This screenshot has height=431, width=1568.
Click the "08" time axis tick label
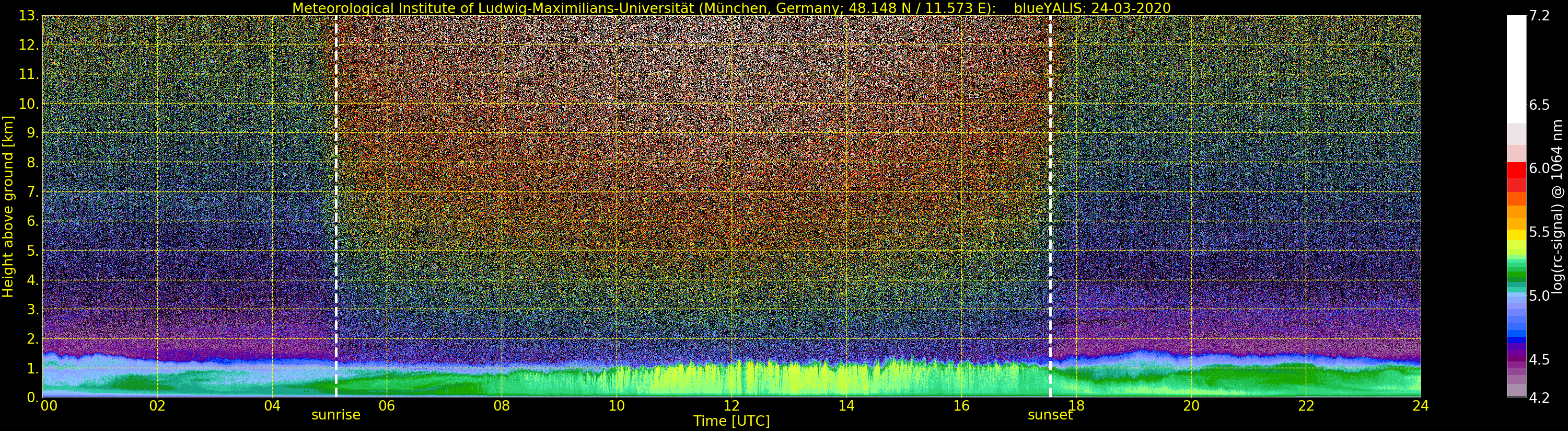pyautogui.click(x=502, y=406)
